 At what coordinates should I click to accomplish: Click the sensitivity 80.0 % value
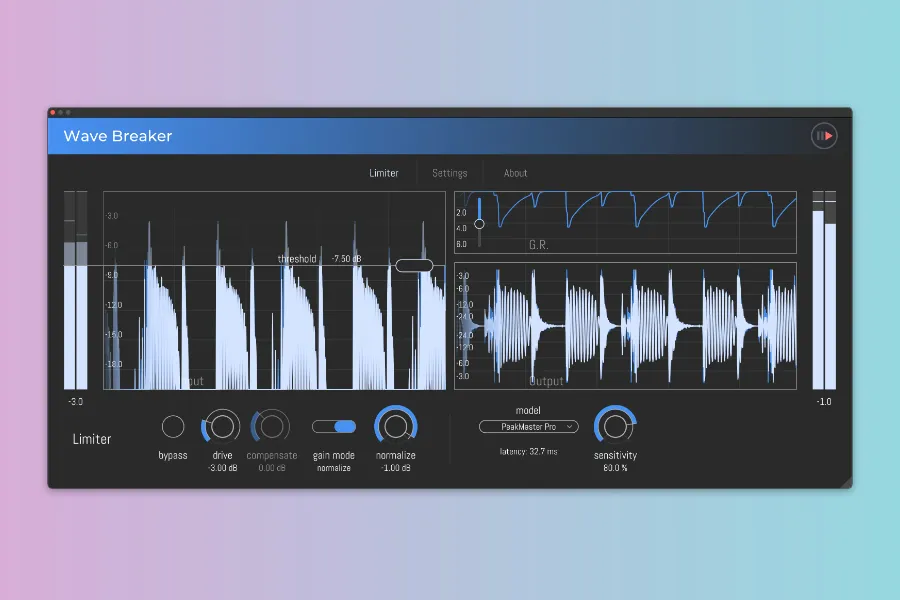tap(615, 468)
